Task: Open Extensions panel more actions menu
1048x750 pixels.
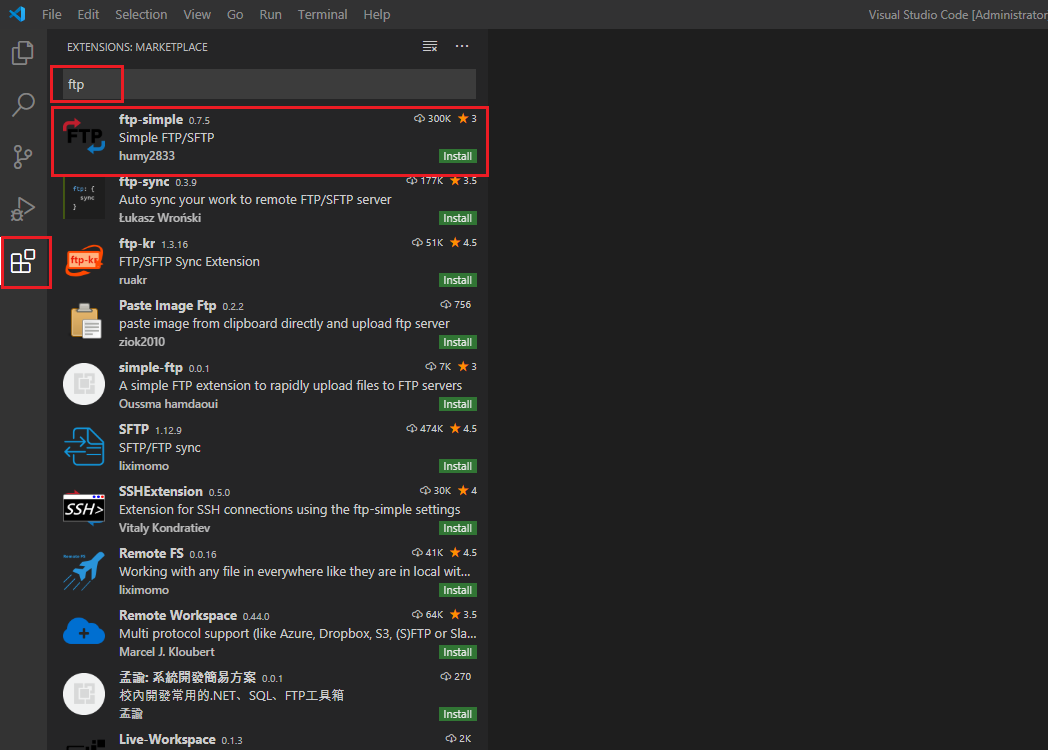Action: [x=462, y=46]
